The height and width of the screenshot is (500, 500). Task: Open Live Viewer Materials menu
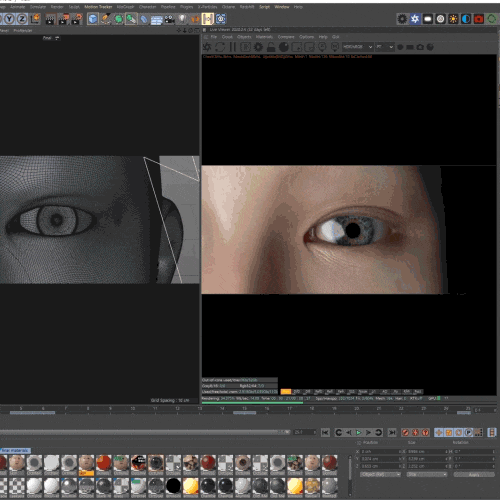pyautogui.click(x=265, y=37)
